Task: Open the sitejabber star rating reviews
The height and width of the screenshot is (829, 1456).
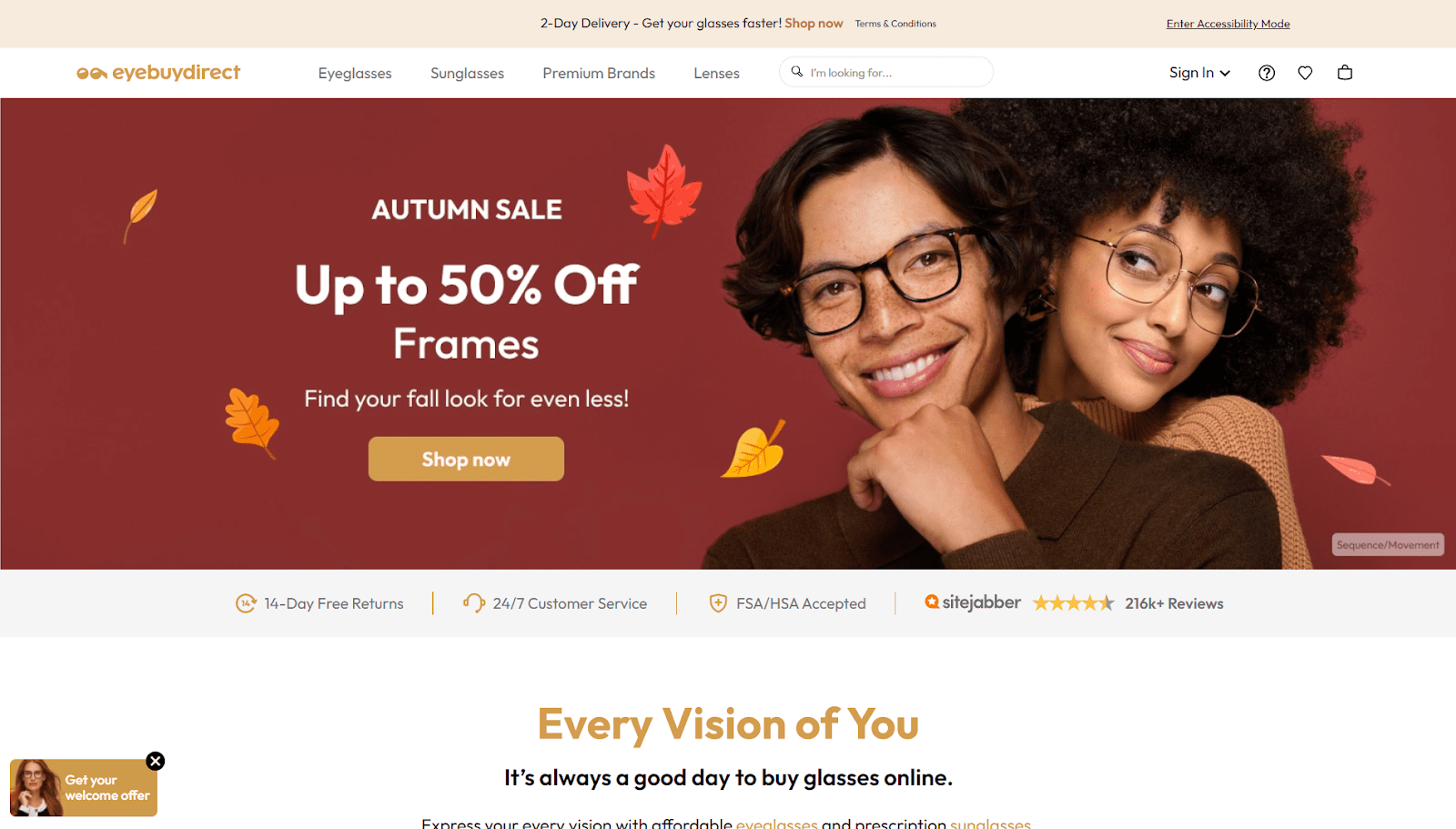Action: coord(1074,603)
